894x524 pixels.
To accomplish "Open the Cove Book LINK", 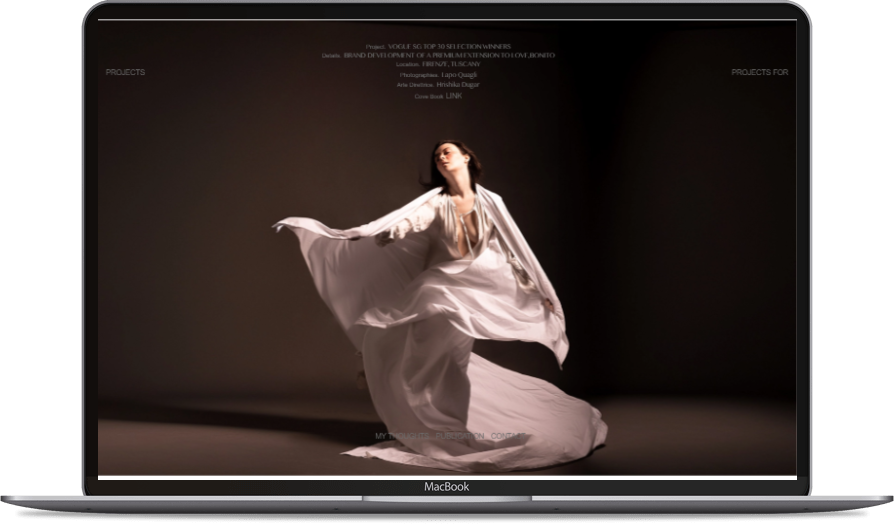I will [454, 95].
